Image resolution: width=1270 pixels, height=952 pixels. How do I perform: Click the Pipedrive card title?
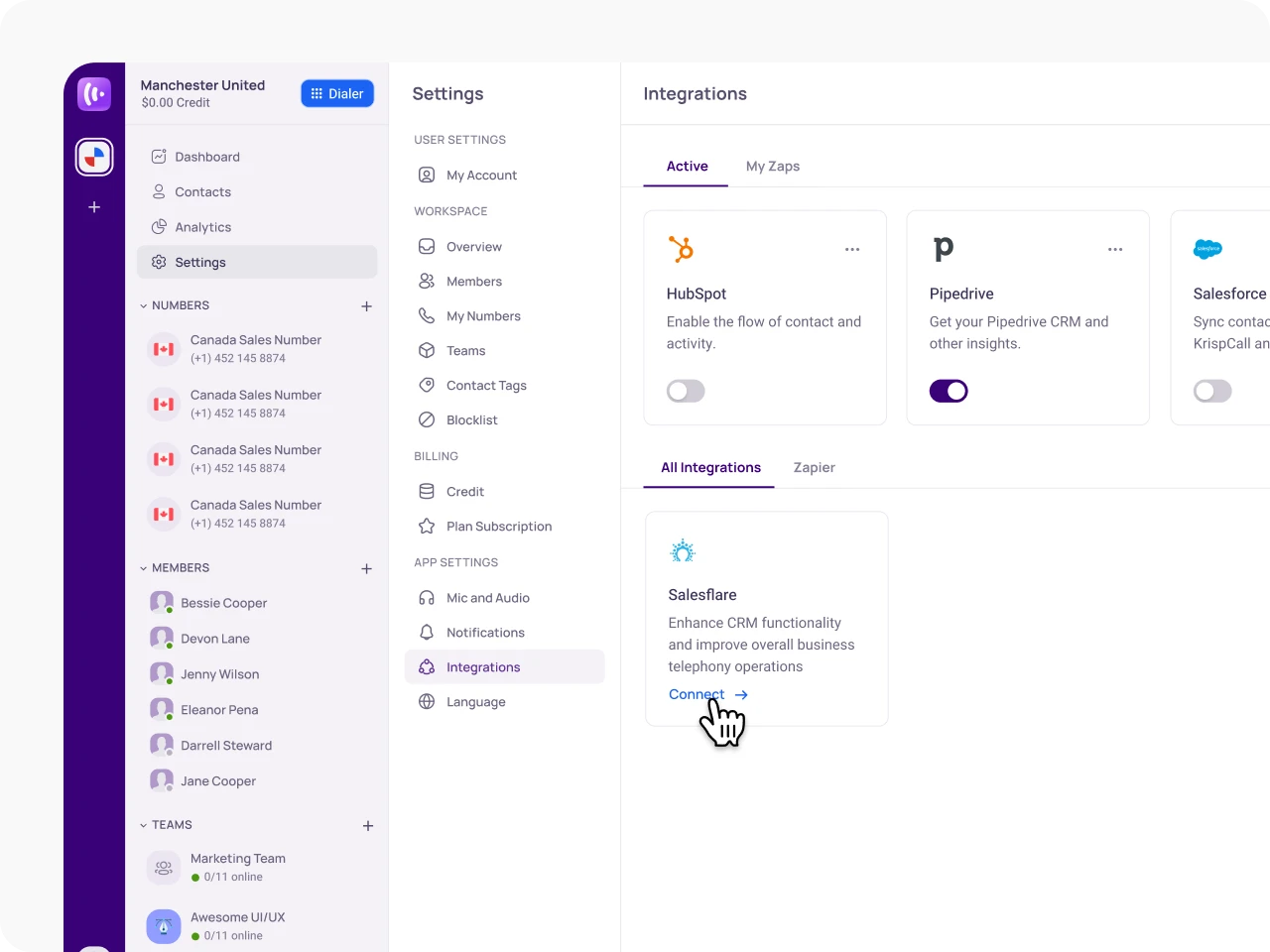961,294
